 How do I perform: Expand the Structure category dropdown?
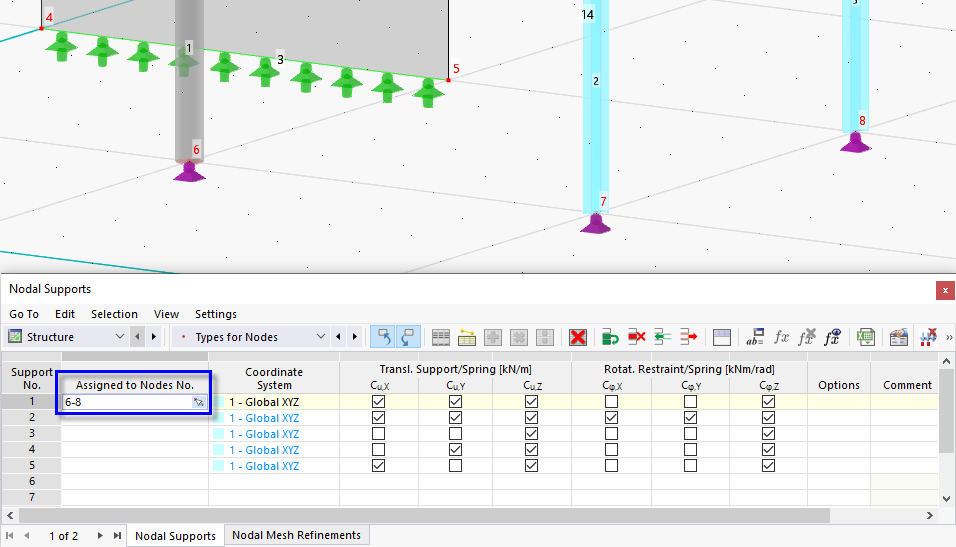click(120, 337)
